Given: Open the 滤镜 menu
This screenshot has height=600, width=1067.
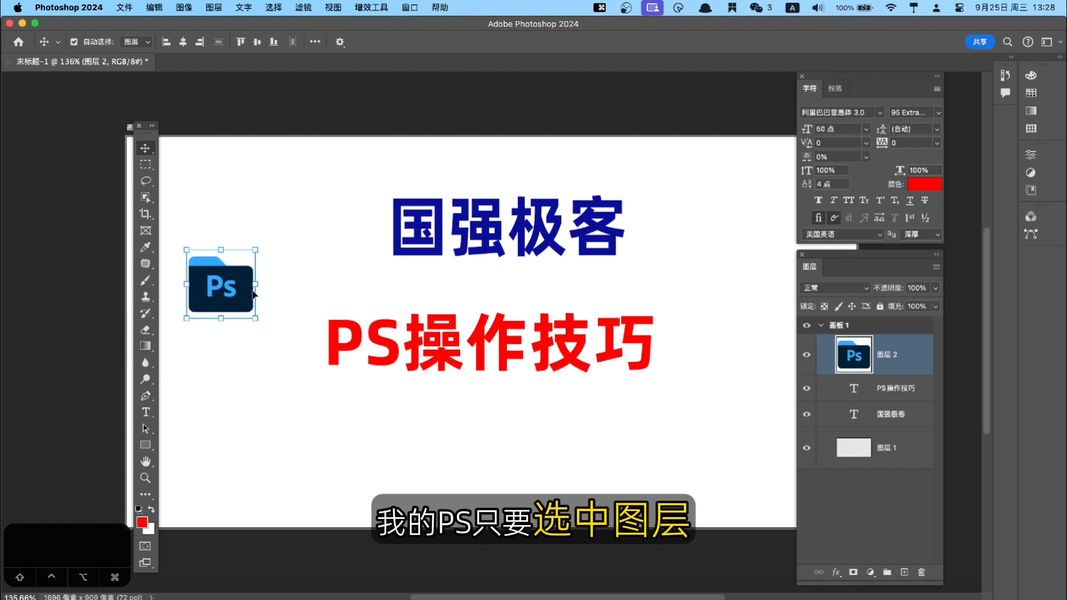Looking at the screenshot, I should [x=303, y=7].
